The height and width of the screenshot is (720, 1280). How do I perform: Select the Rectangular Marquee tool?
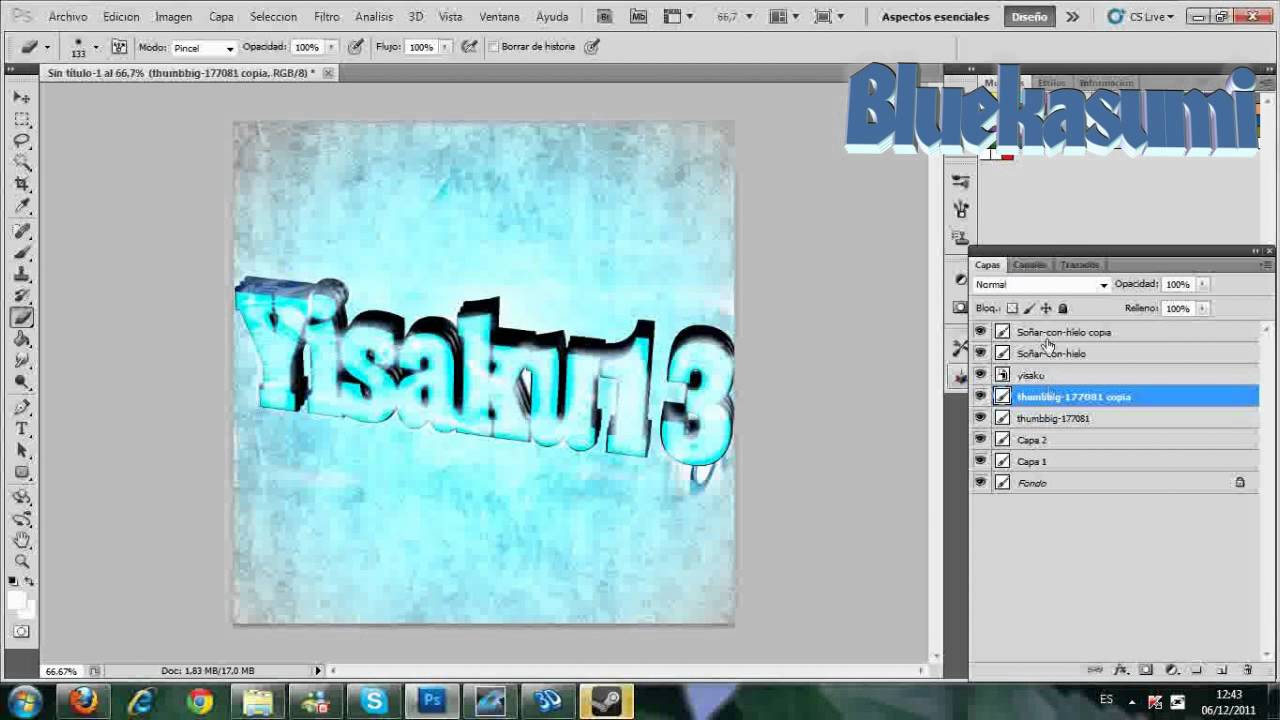tap(22, 119)
